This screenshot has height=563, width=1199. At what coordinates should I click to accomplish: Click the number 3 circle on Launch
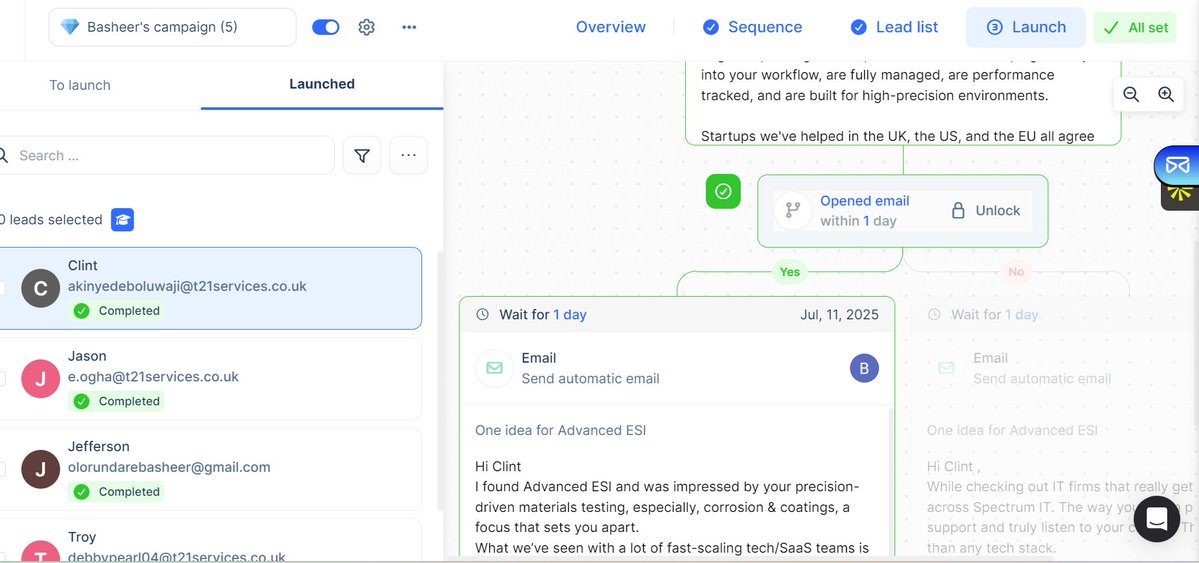994,28
